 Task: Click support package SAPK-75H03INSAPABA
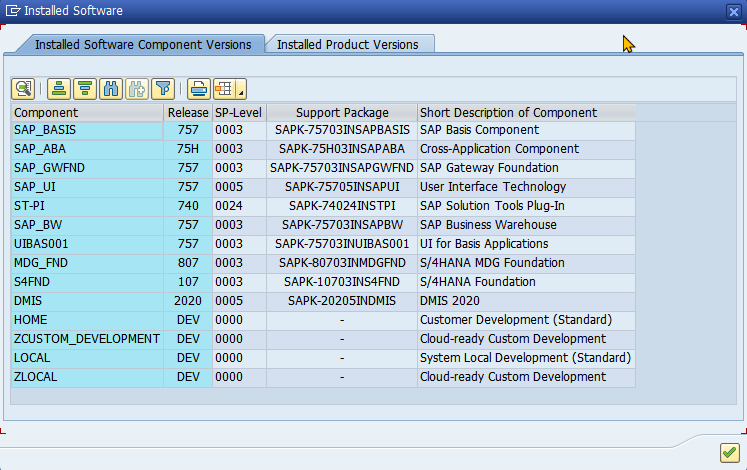(x=342, y=150)
